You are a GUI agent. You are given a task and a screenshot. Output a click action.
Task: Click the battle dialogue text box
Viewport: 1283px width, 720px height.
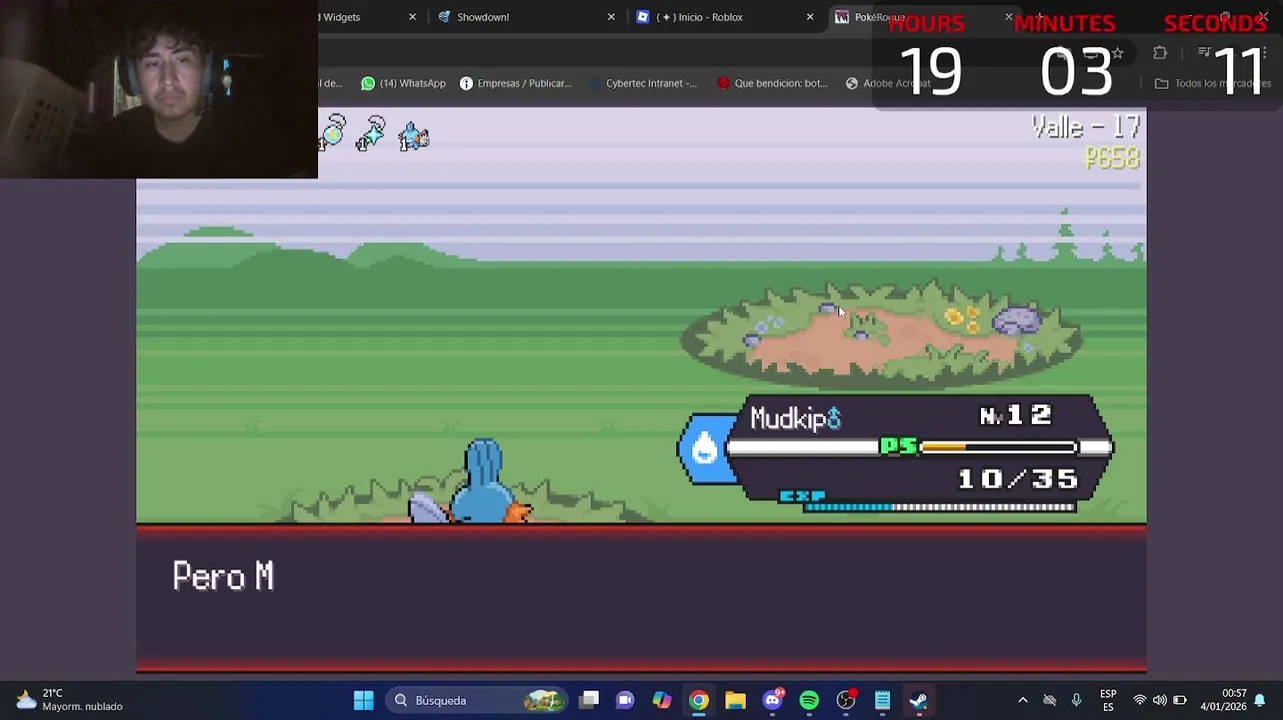(641, 598)
